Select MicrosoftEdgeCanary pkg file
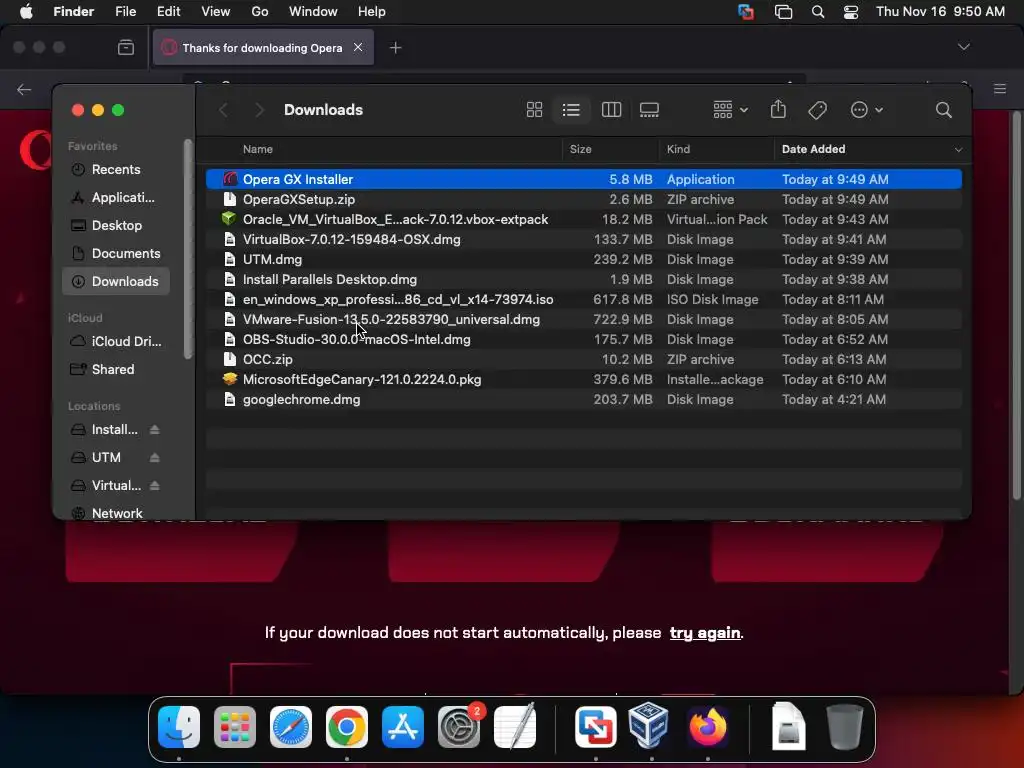Image resolution: width=1024 pixels, height=768 pixels. tap(584, 379)
